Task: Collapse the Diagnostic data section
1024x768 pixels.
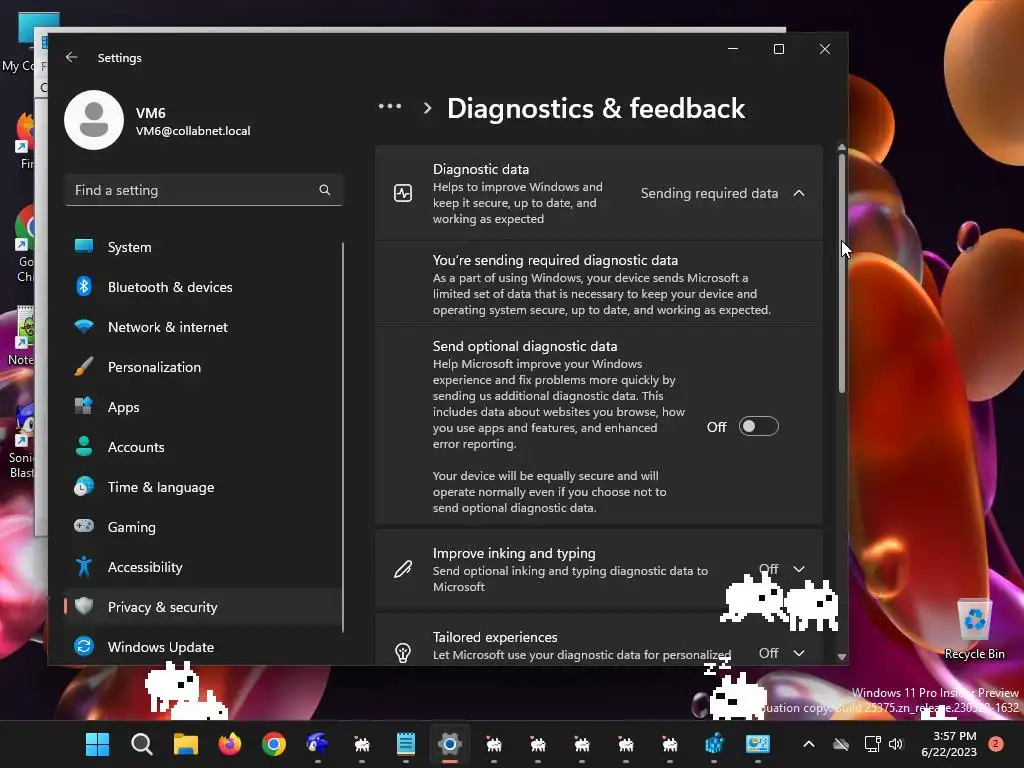Action: pos(799,193)
